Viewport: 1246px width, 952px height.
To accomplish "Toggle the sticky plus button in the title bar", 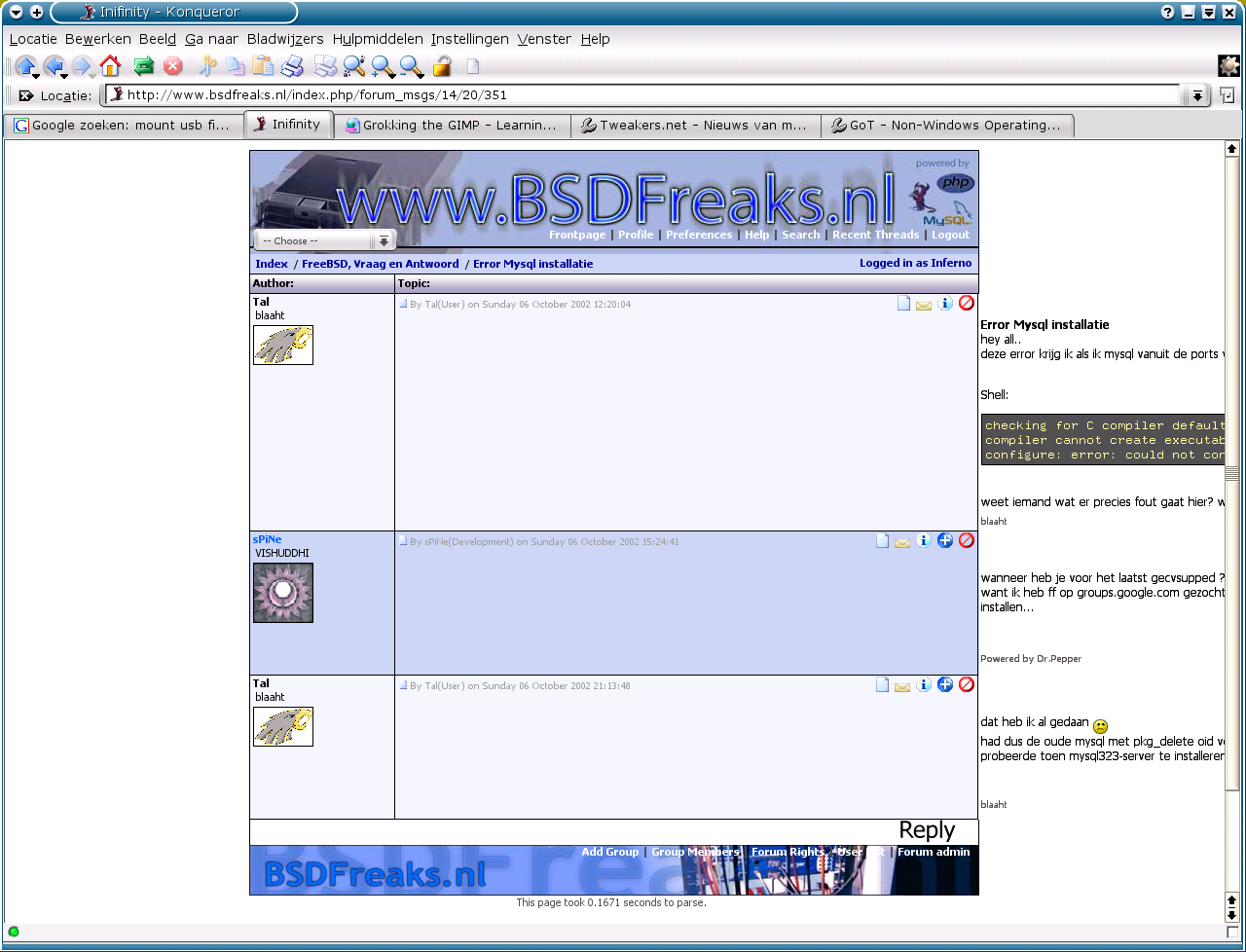I will [x=37, y=13].
